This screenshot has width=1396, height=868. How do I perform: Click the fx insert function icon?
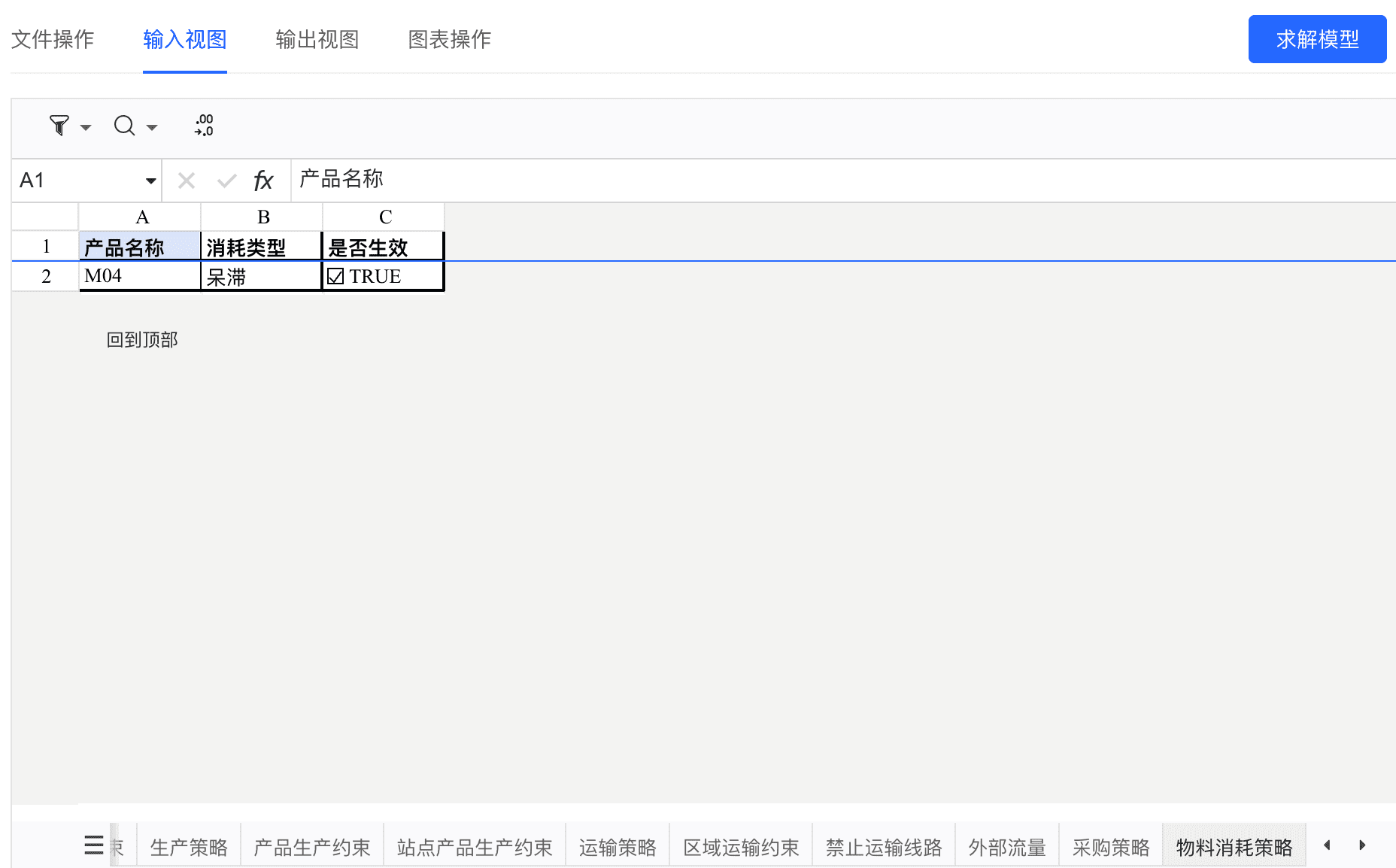click(263, 181)
